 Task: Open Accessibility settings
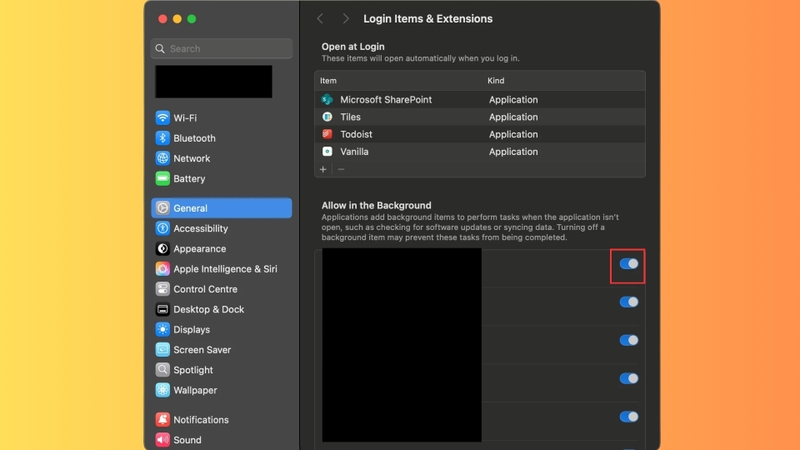221,229
